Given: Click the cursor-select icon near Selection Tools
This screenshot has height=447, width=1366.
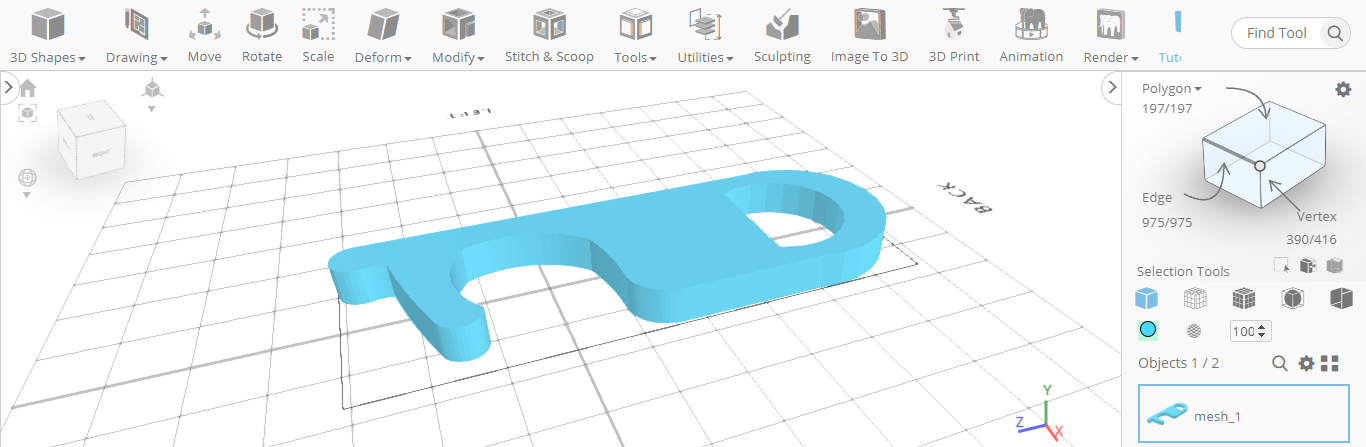Looking at the screenshot, I should coord(1281,265).
